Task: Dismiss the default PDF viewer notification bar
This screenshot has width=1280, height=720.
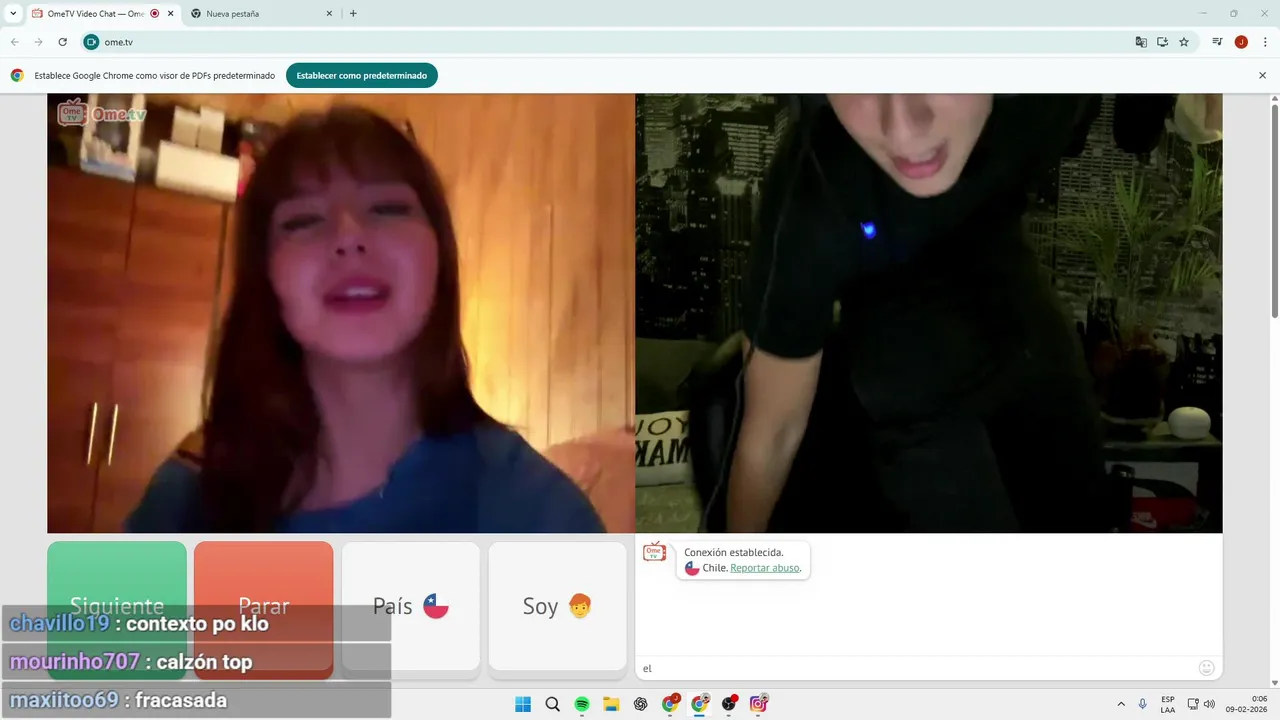Action: 1262,75
